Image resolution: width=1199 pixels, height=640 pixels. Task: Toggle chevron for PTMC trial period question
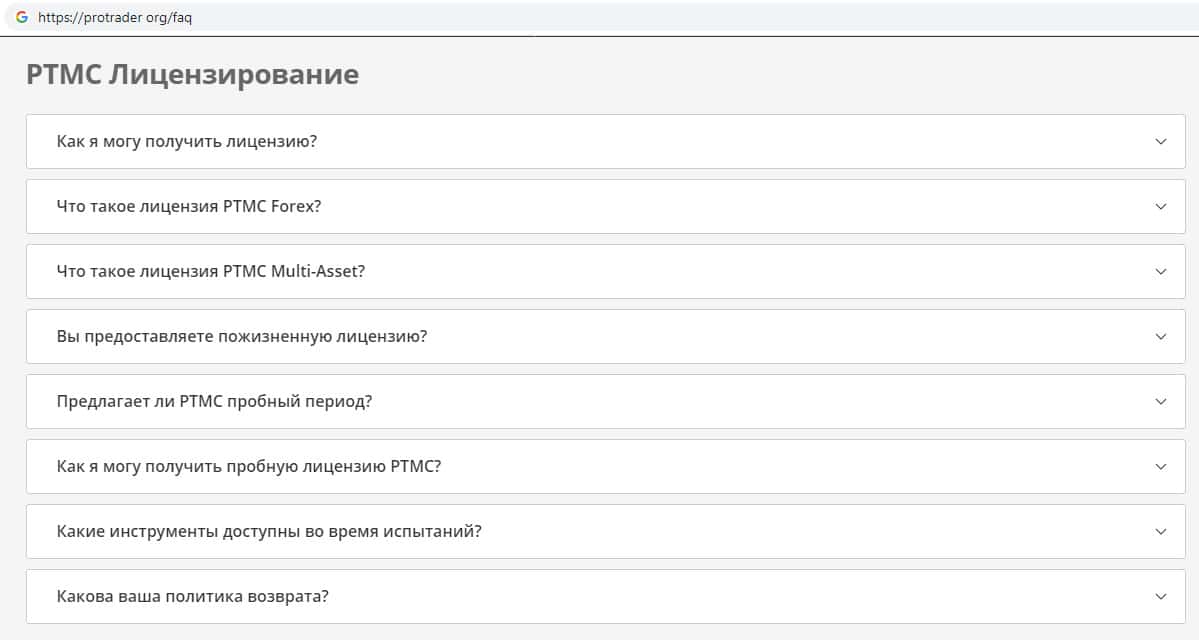click(x=1160, y=402)
